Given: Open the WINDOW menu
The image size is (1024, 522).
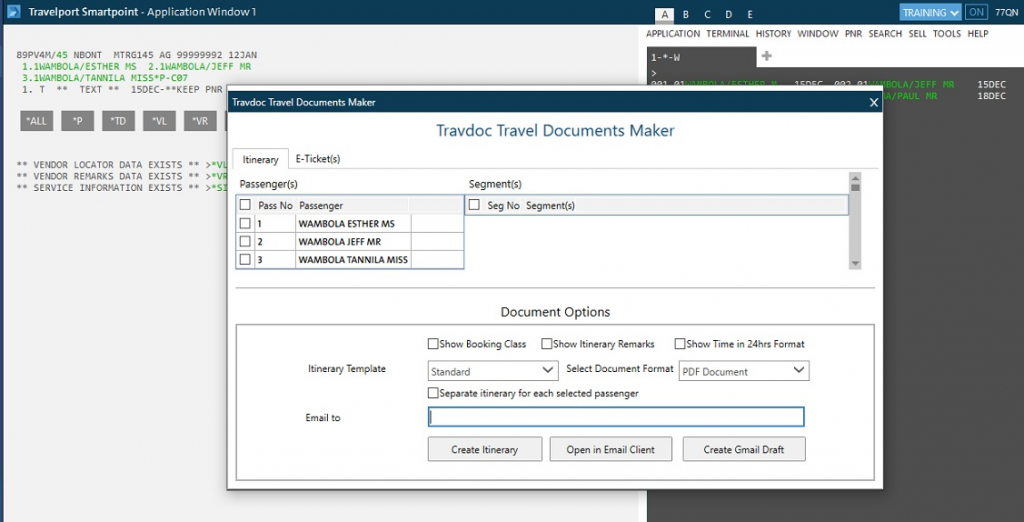Looking at the screenshot, I should coord(818,34).
